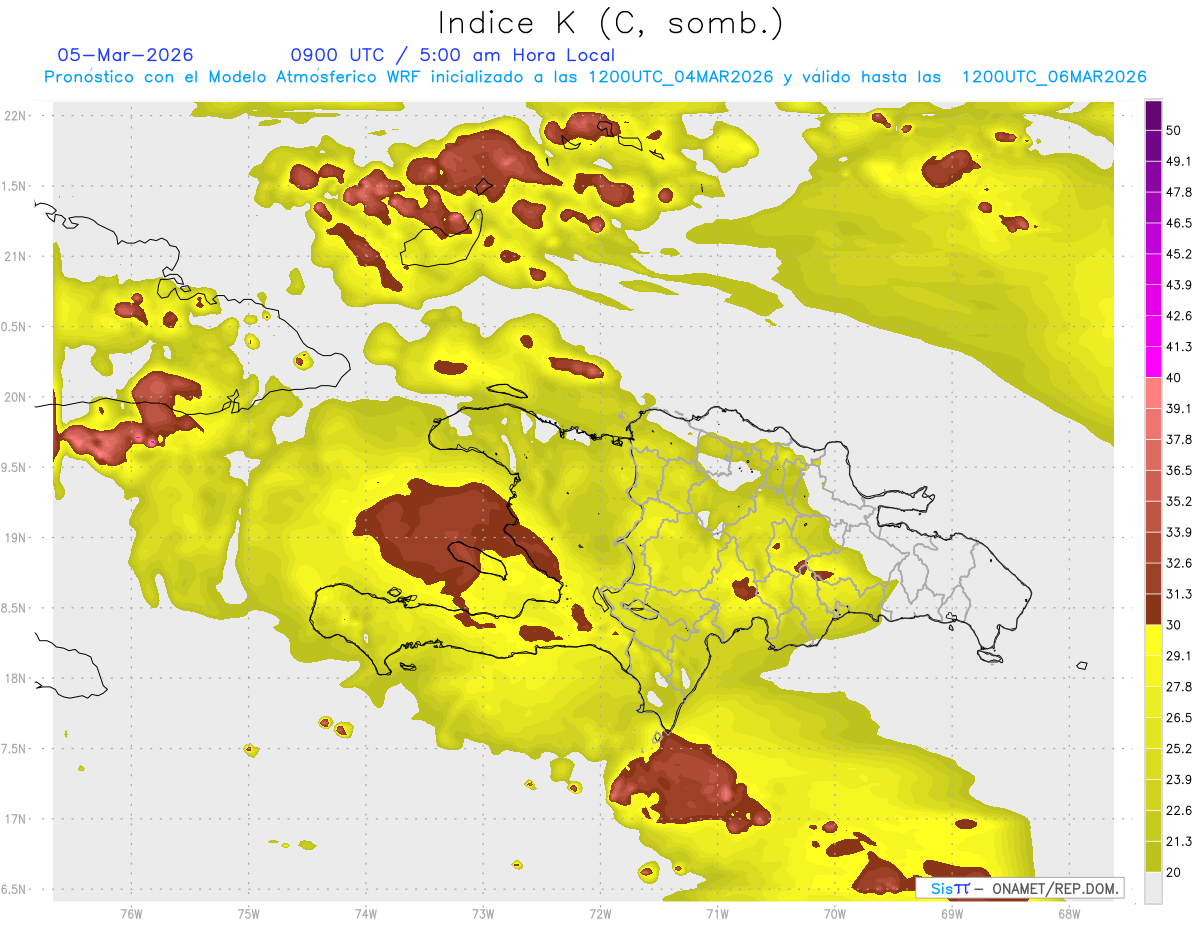
Task: Select the date text '05-Mar-2026'
Action: click(x=125, y=55)
